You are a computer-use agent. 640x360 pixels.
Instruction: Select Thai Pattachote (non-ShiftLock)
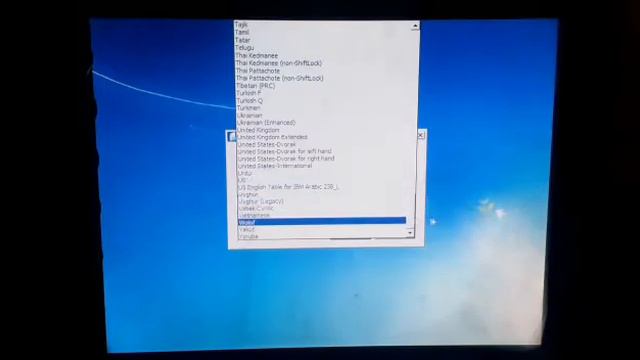pos(280,78)
